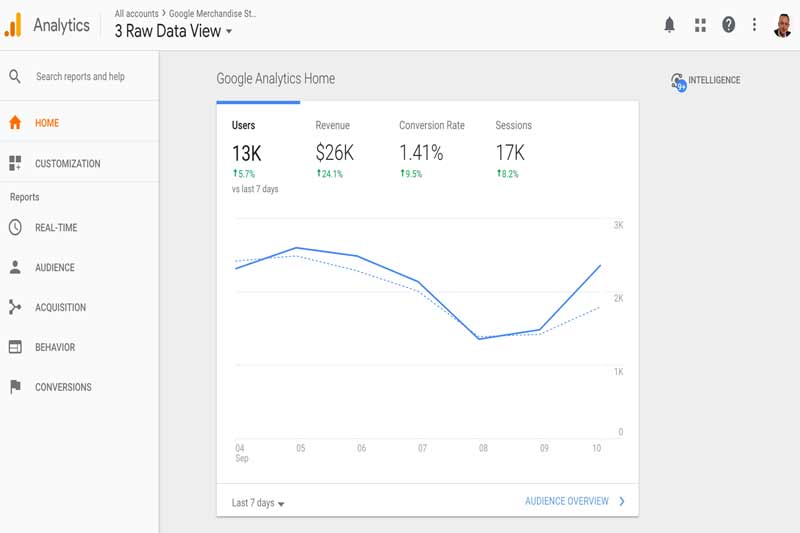This screenshot has height=533, width=800.
Task: Open the Google apps grid icon
Action: click(701, 25)
